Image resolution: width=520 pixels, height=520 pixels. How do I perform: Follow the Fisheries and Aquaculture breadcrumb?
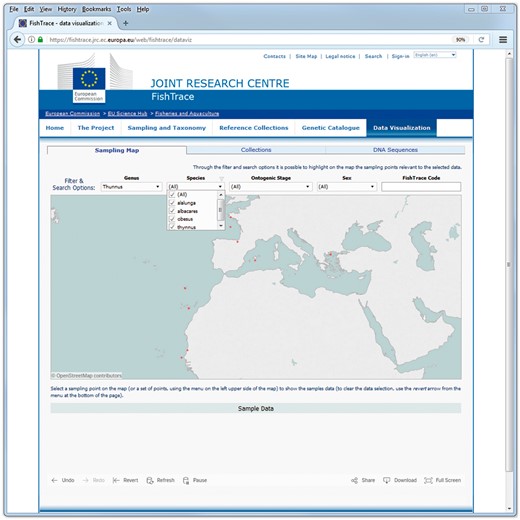point(187,114)
